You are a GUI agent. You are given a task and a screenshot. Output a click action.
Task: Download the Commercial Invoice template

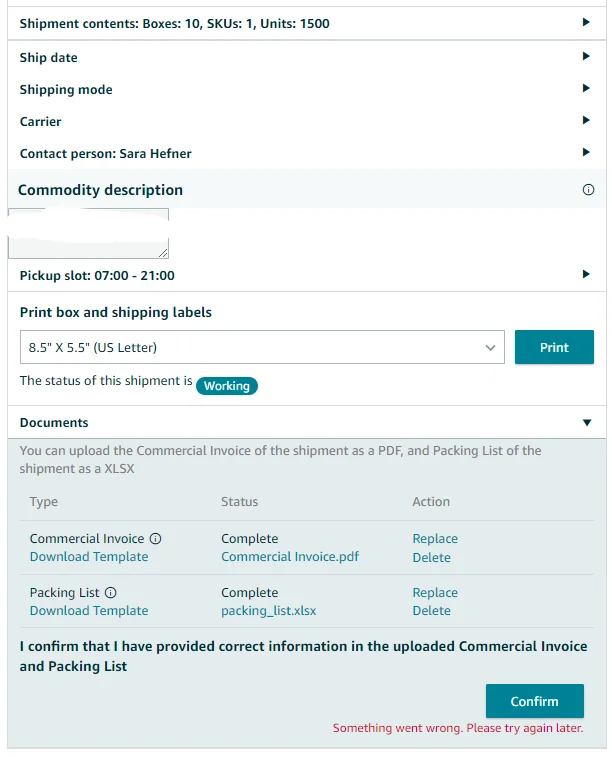(89, 557)
